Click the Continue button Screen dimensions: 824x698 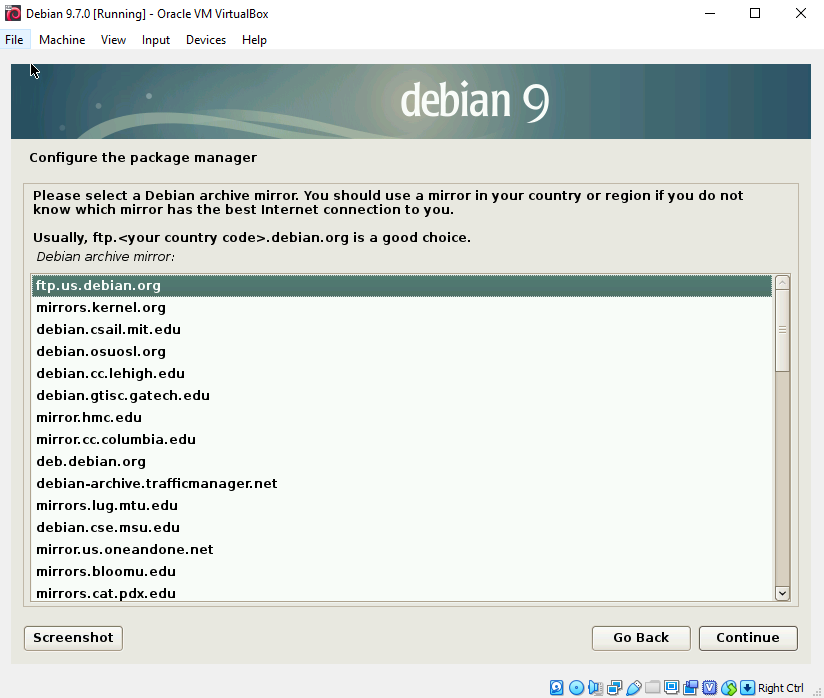tap(748, 638)
